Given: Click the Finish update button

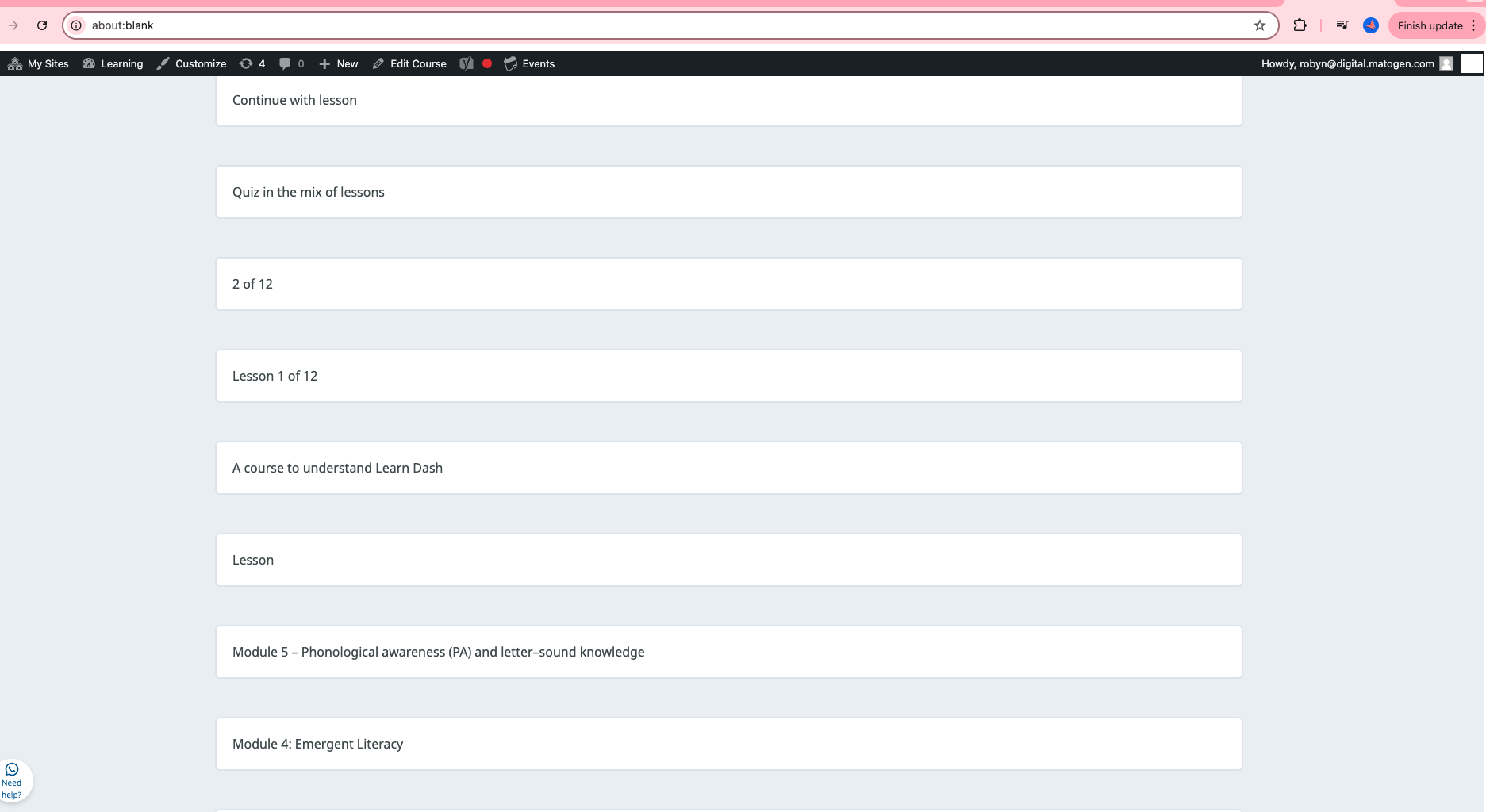Looking at the screenshot, I should 1429,25.
